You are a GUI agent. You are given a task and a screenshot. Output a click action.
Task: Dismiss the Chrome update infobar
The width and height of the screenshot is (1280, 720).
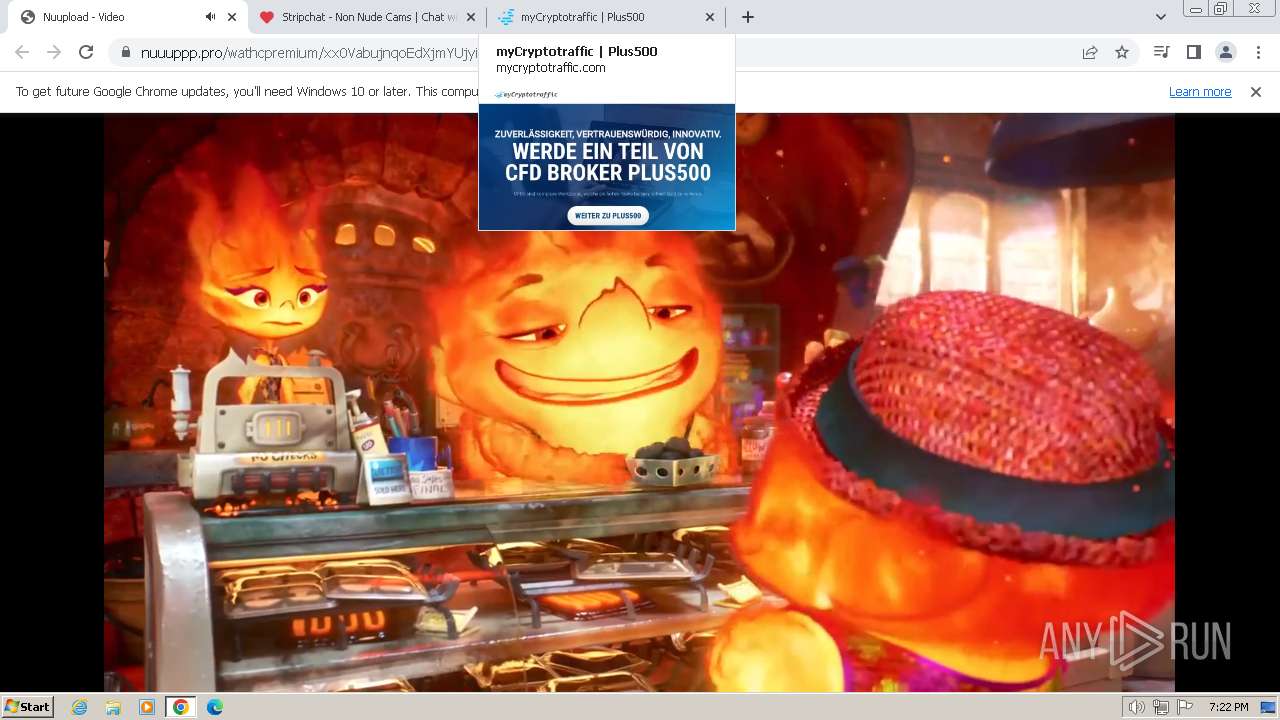(x=1256, y=92)
